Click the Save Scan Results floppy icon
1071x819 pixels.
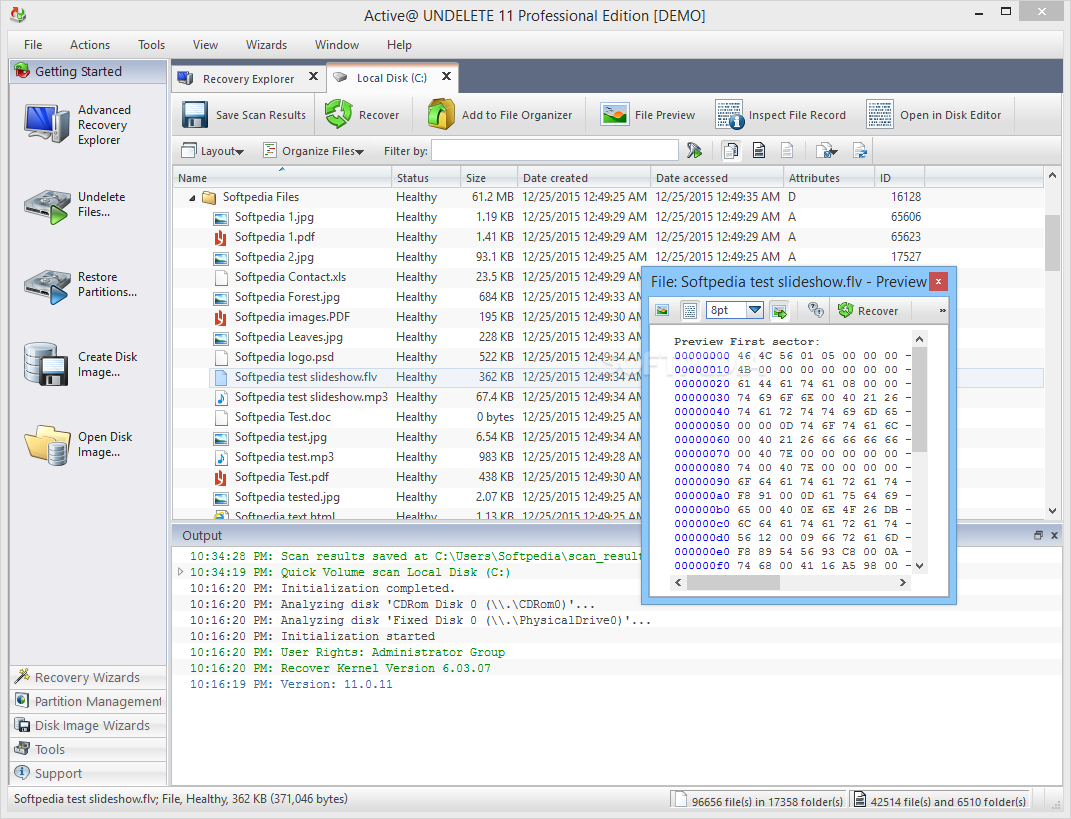(x=195, y=115)
